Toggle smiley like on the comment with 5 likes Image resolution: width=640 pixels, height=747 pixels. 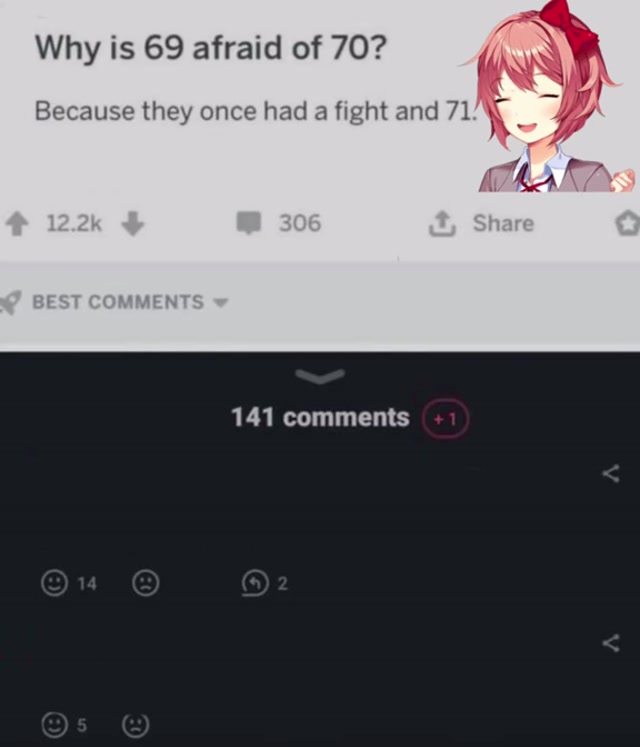[54, 725]
